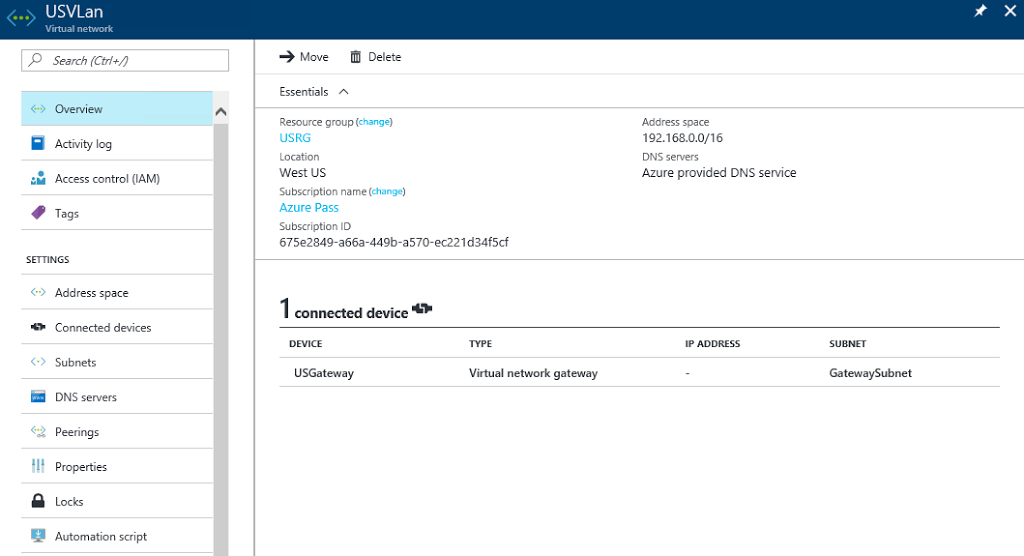This screenshot has width=1024, height=556.
Task: Select the Overview menu item
Action: click(117, 108)
